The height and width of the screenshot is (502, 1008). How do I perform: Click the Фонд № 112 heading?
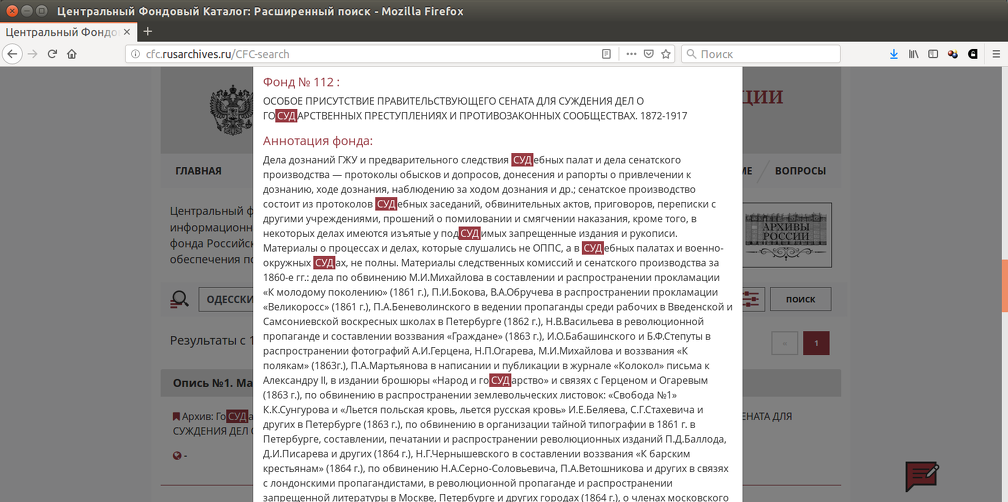click(302, 82)
